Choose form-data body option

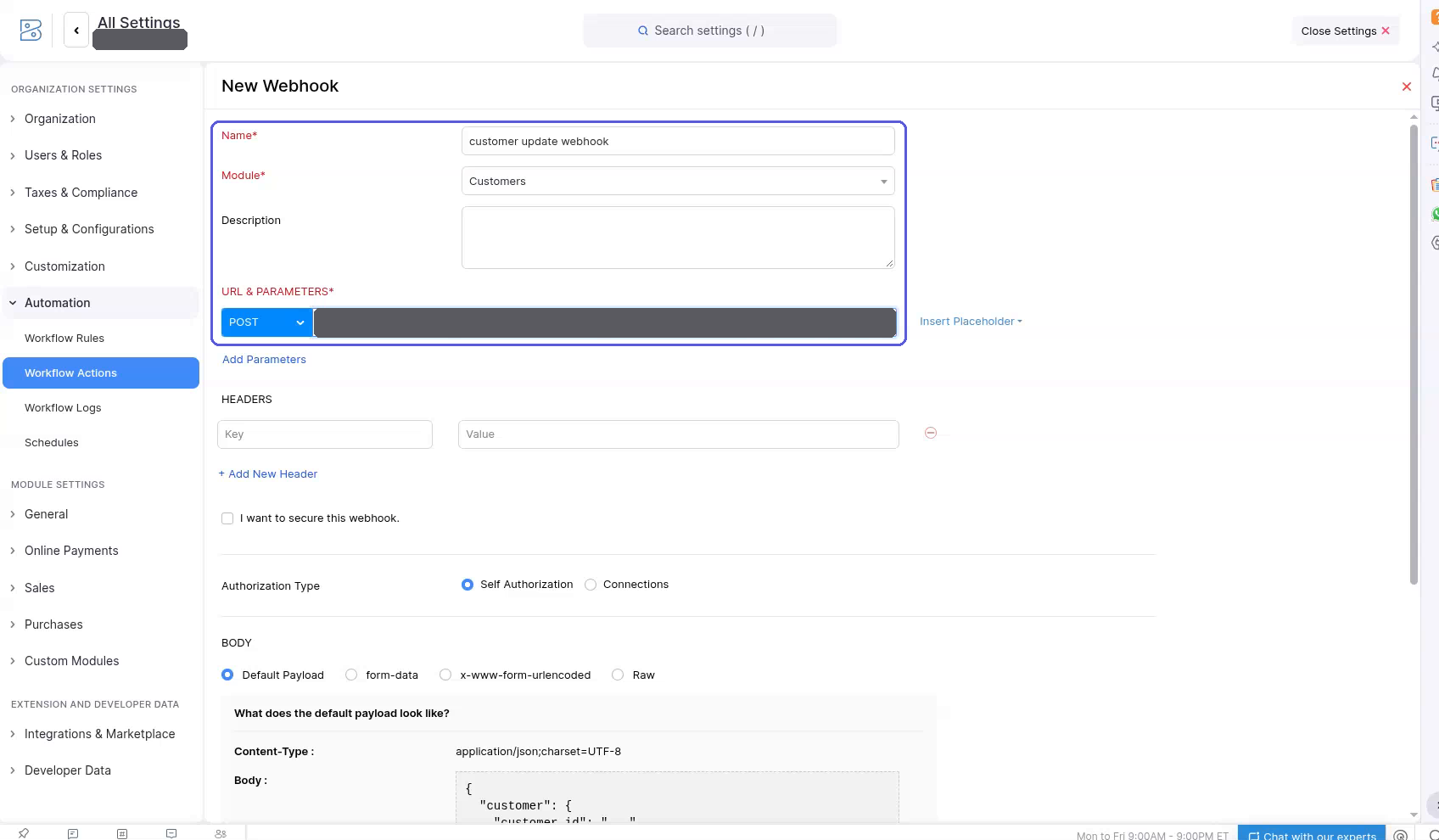pos(351,675)
